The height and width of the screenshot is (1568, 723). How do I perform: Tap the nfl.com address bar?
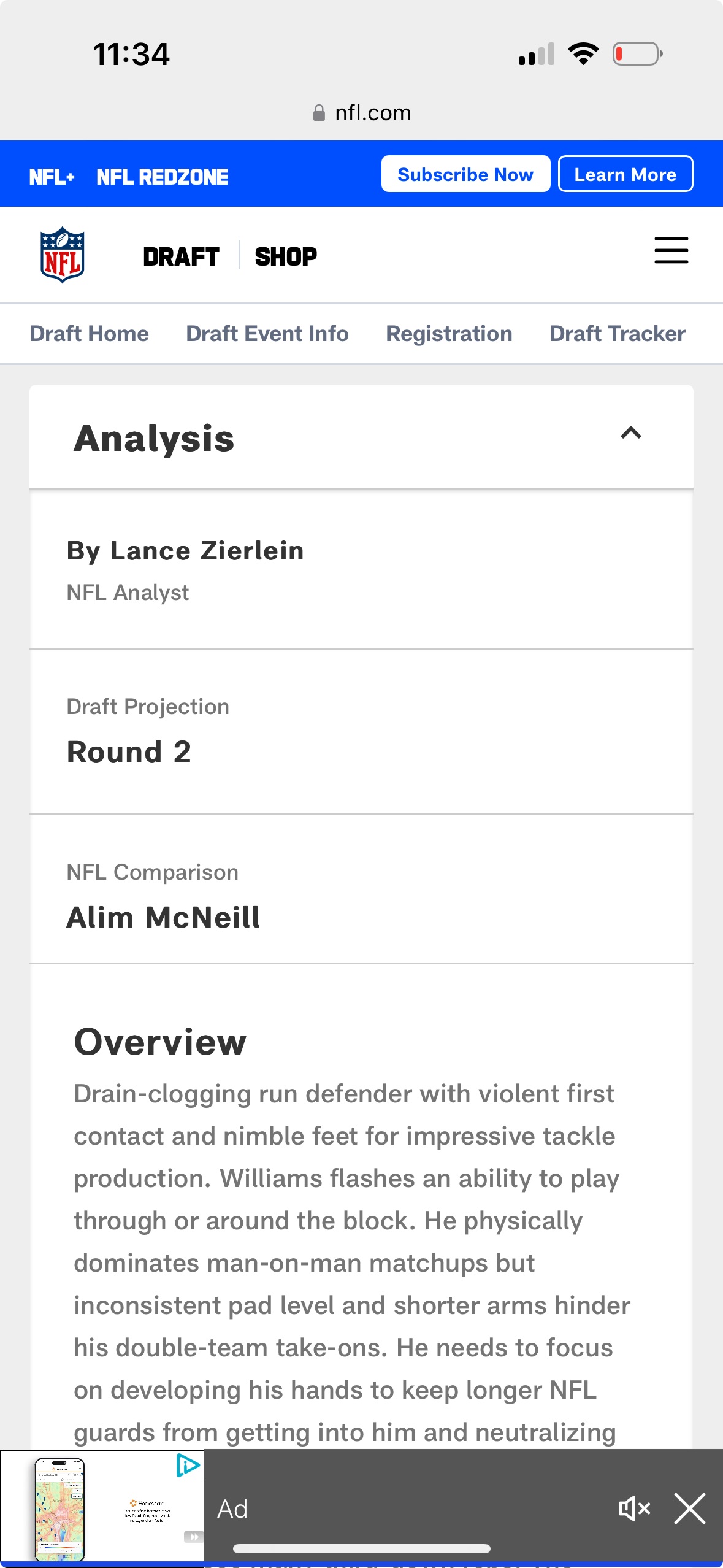point(373,113)
